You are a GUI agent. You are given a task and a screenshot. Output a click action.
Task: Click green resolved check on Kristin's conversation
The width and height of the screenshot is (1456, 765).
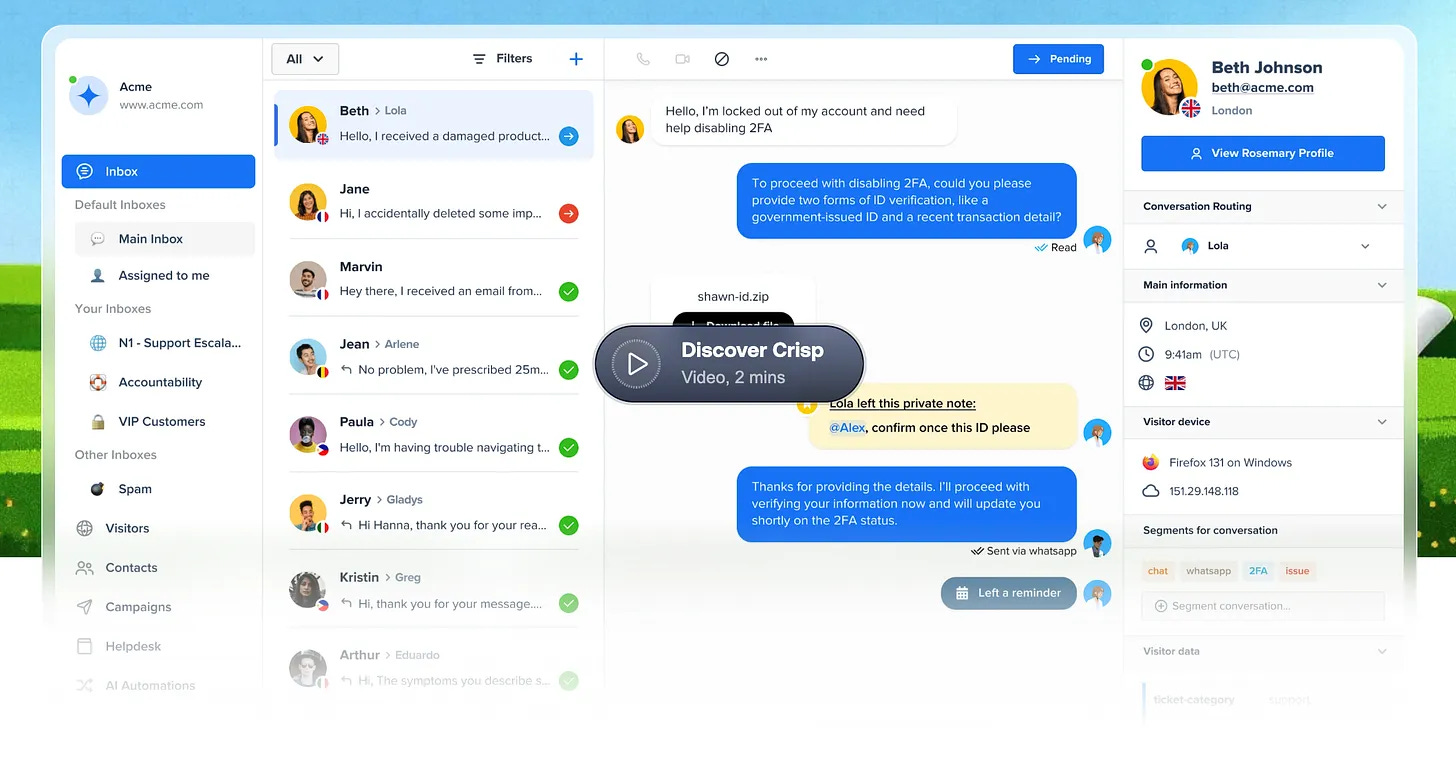click(x=568, y=603)
